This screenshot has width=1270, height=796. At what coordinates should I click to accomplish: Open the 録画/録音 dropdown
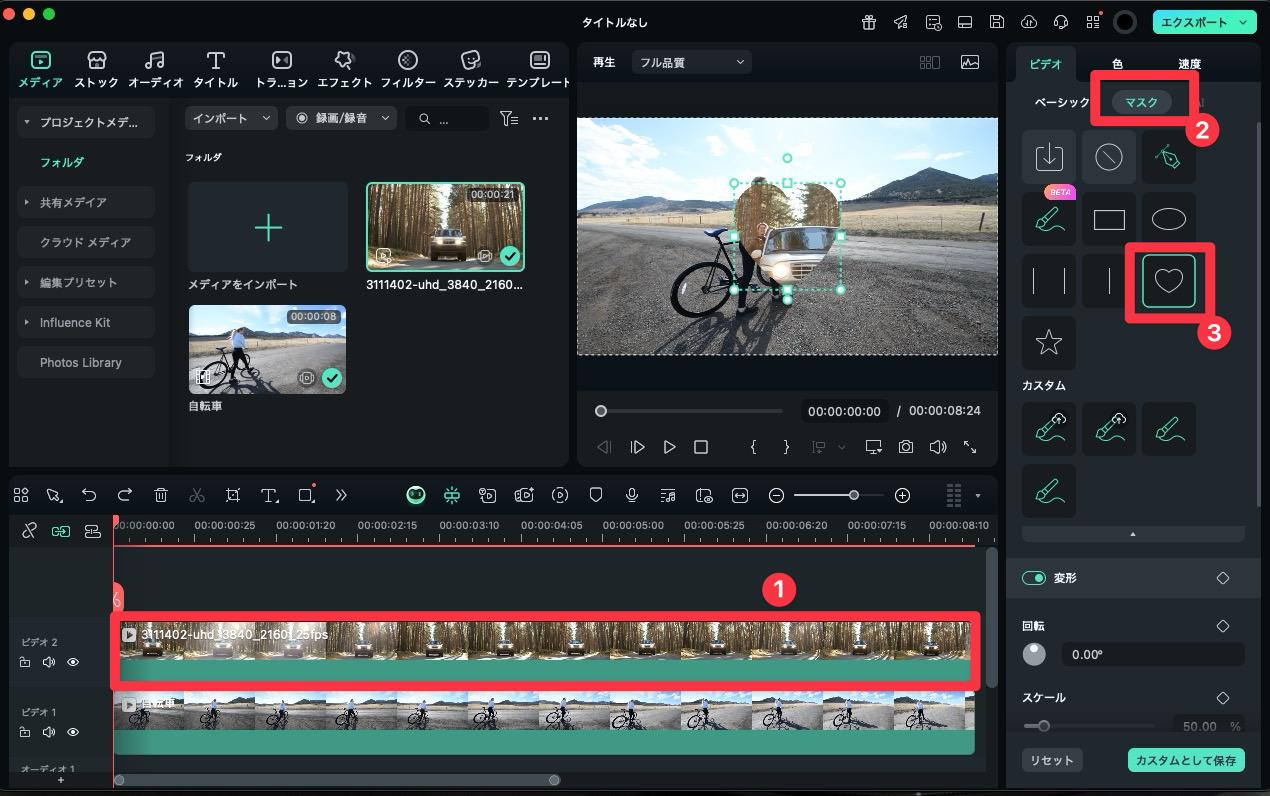342,118
